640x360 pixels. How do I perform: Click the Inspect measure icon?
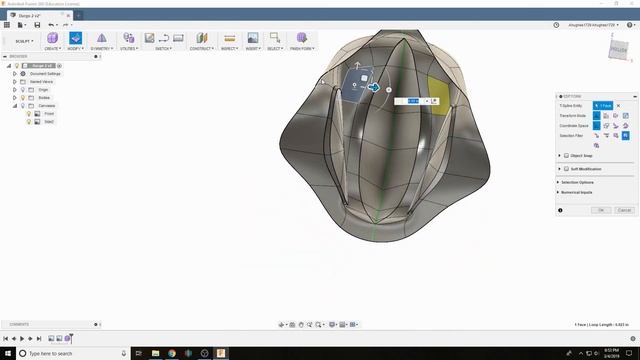[x=229, y=38]
